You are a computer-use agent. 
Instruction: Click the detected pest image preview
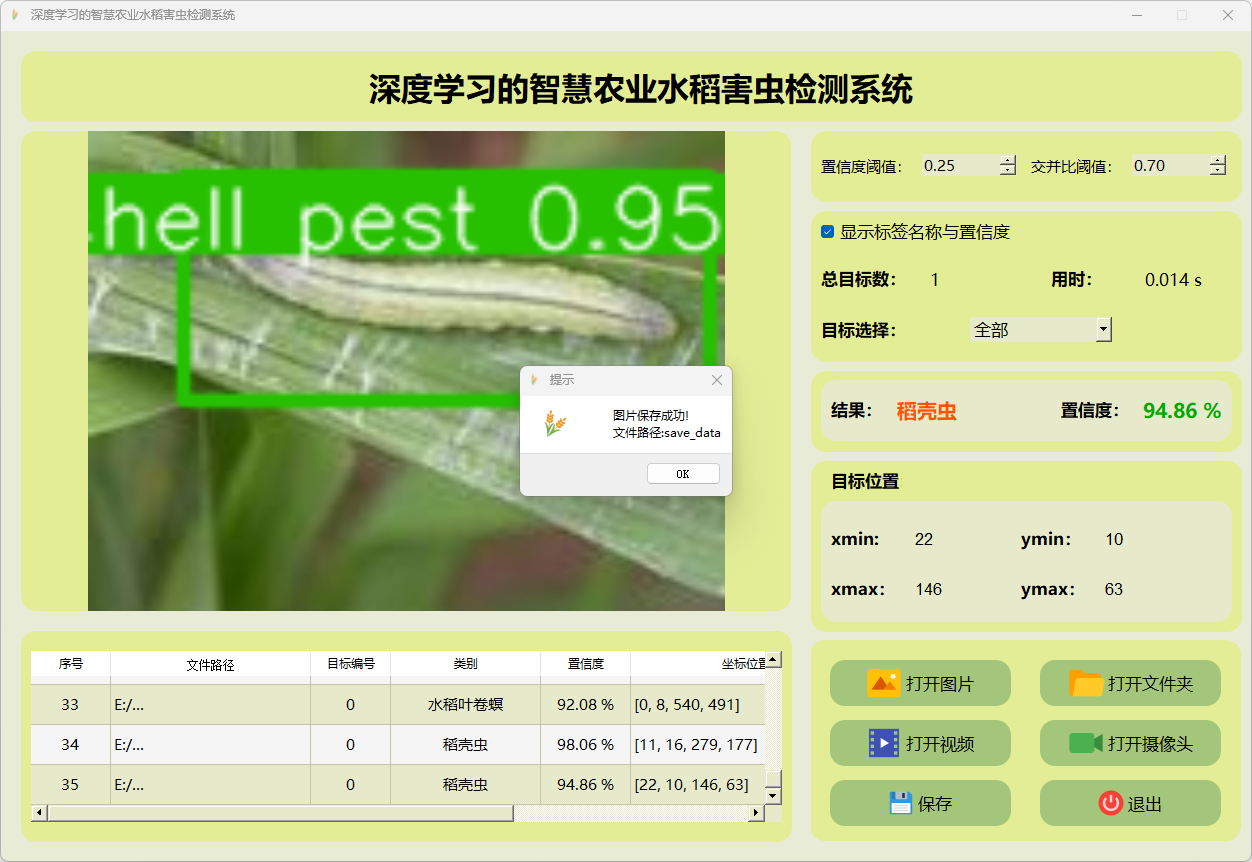point(406,371)
